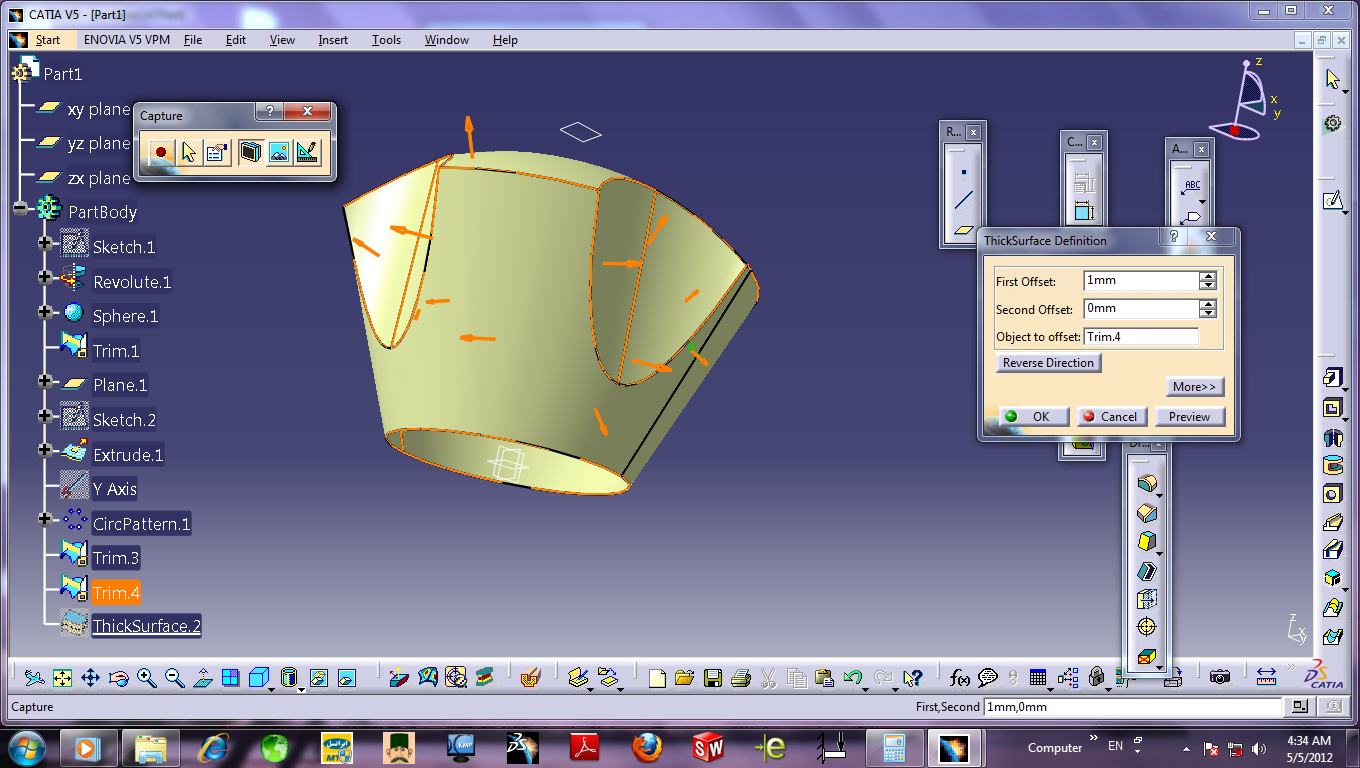Open Undo history dropdown arrow
This screenshot has width=1360, height=768.
pyautogui.click(x=866, y=688)
